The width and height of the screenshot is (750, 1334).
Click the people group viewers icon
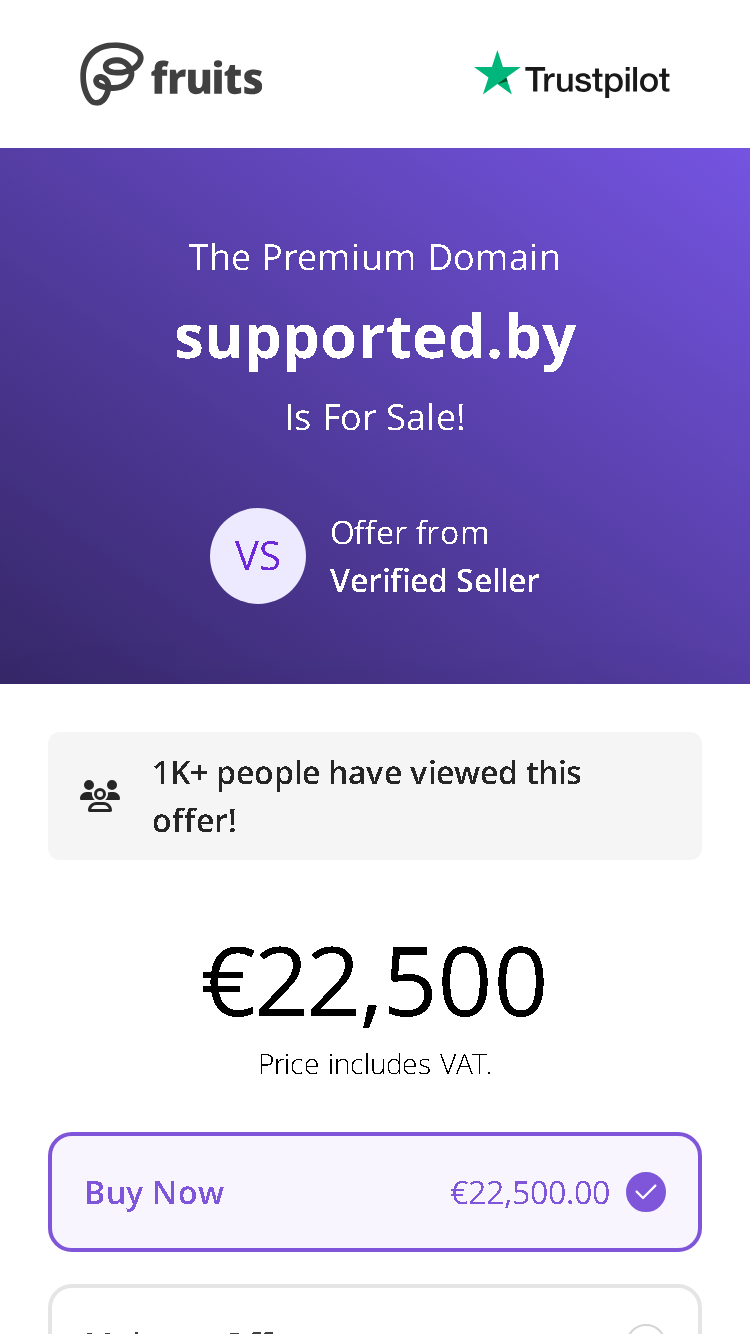point(100,796)
